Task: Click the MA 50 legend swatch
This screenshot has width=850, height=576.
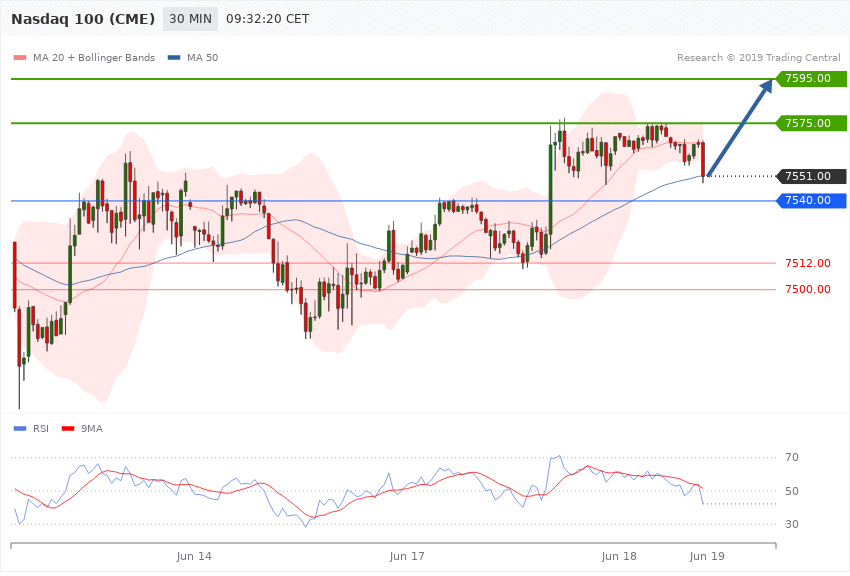Action: 174,57
